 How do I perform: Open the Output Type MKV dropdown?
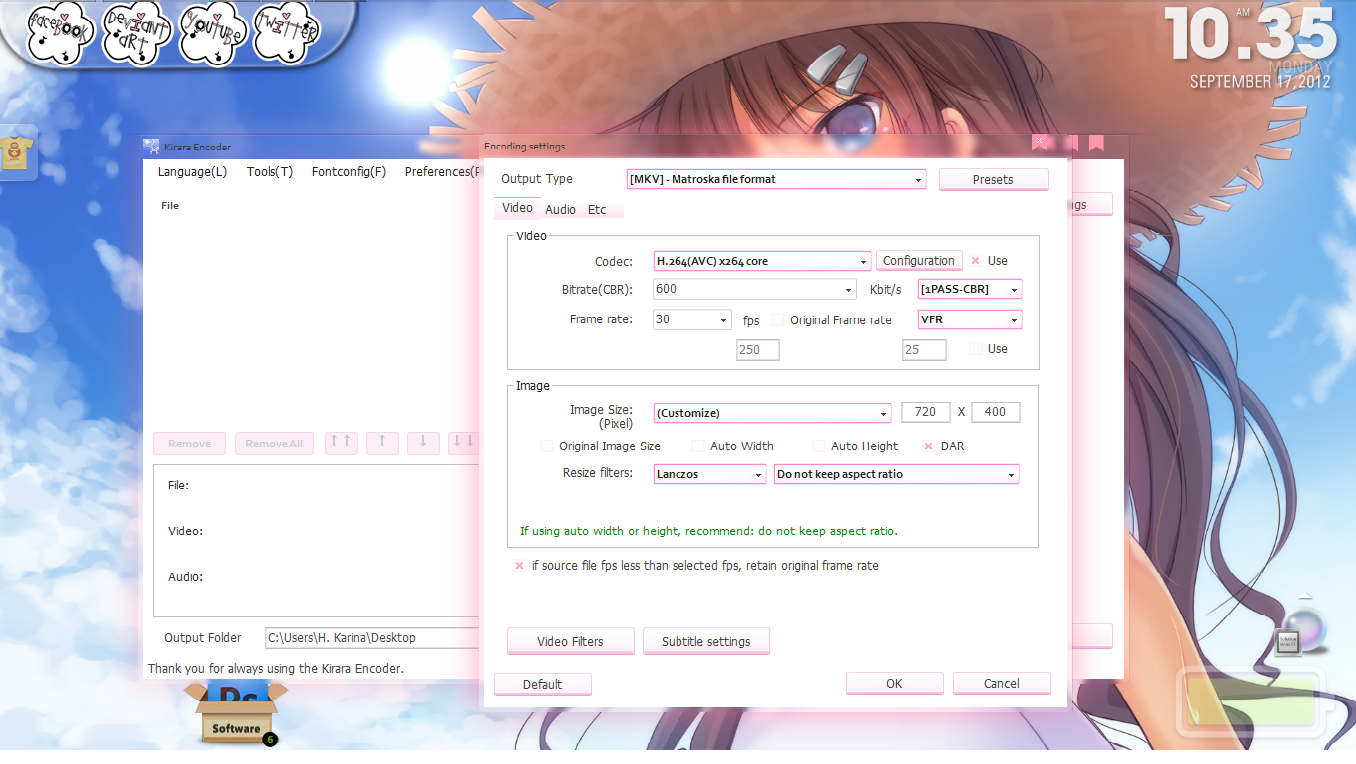click(x=776, y=179)
